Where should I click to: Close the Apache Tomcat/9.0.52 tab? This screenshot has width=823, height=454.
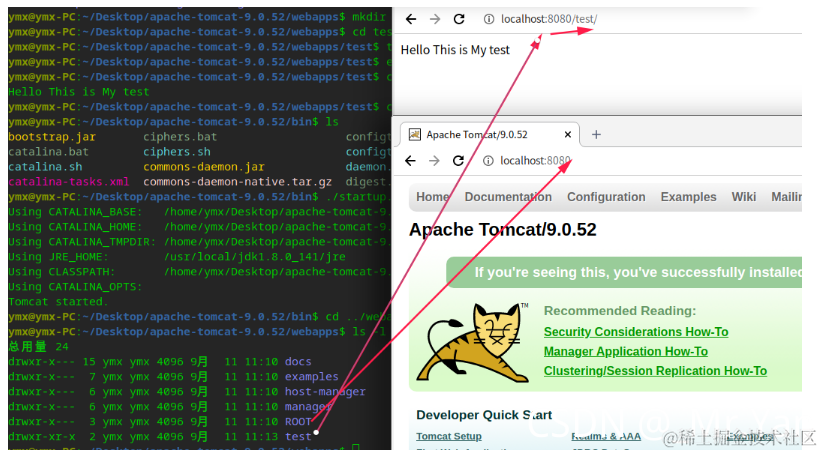(567, 134)
